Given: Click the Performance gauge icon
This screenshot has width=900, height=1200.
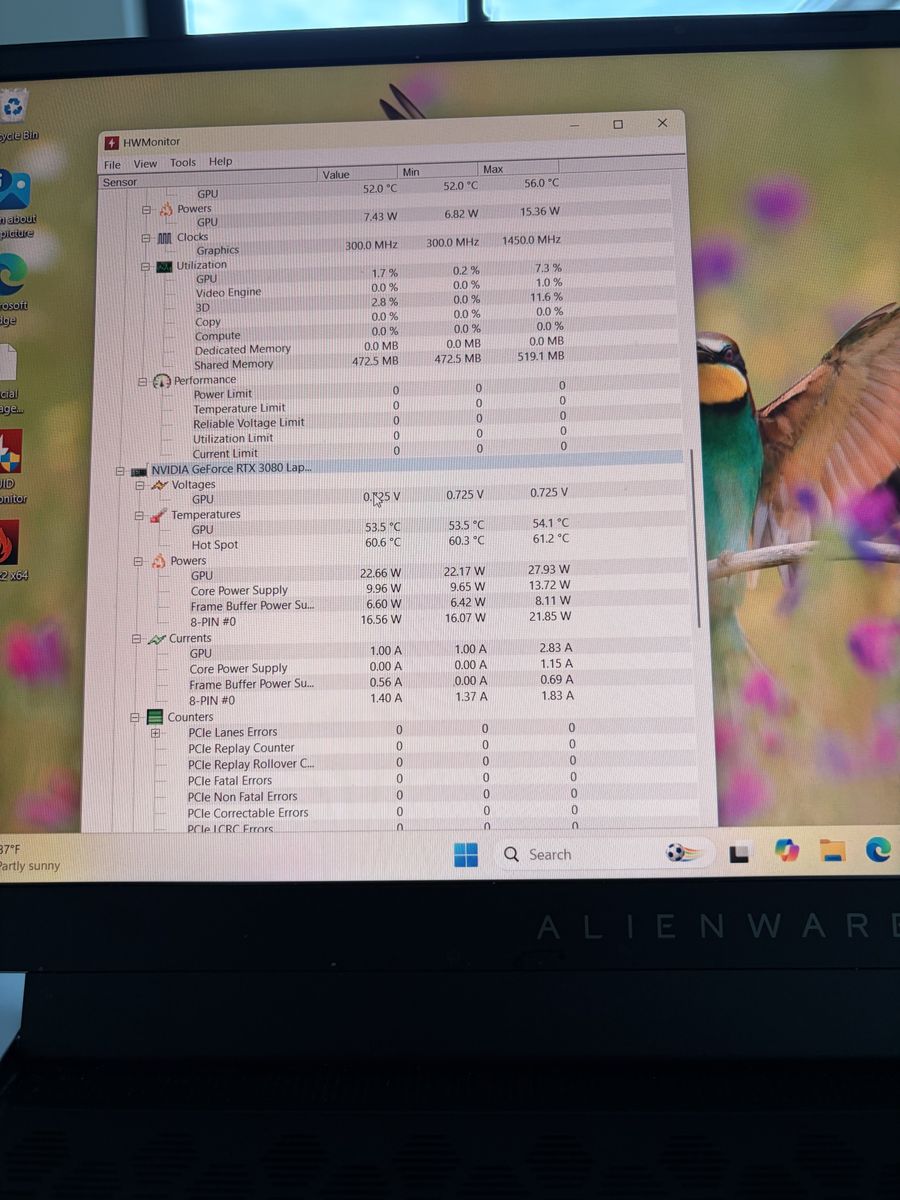Looking at the screenshot, I should [x=162, y=381].
